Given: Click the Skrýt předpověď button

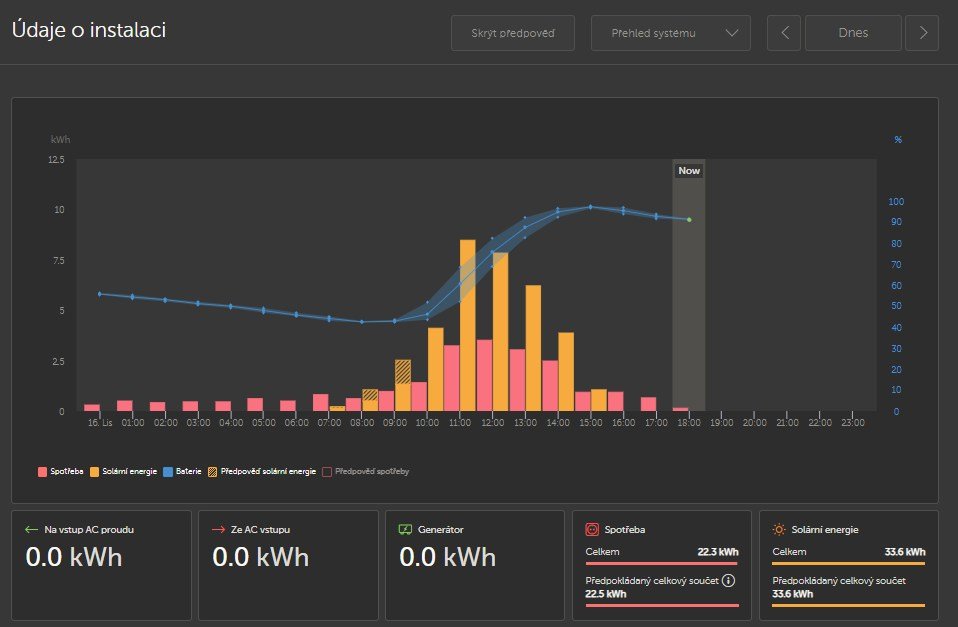Looking at the screenshot, I should coord(514,33).
